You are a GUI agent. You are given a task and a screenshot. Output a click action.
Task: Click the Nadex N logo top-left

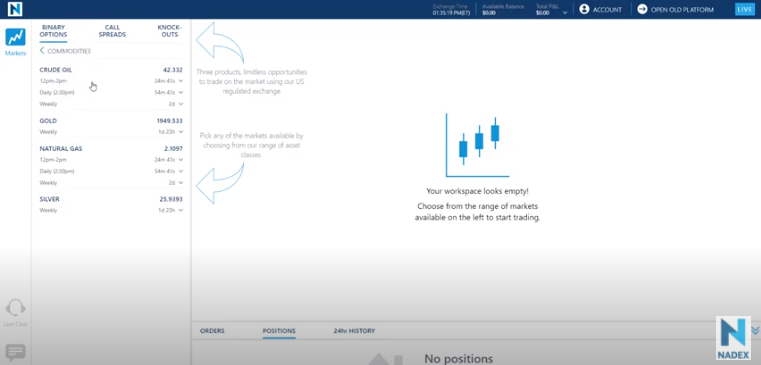pos(15,9)
